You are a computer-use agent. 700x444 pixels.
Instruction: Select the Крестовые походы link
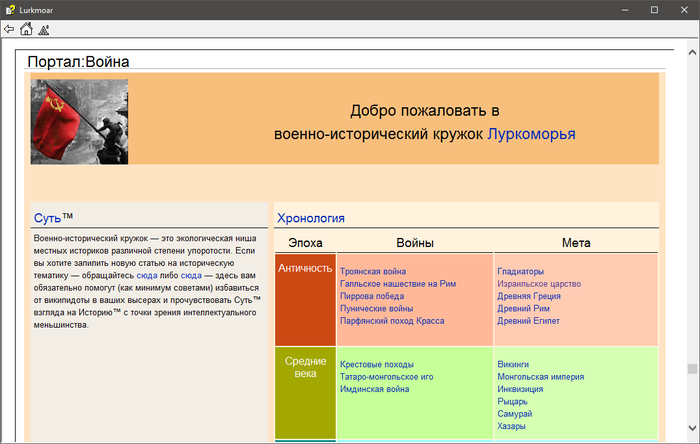[x=376, y=364]
